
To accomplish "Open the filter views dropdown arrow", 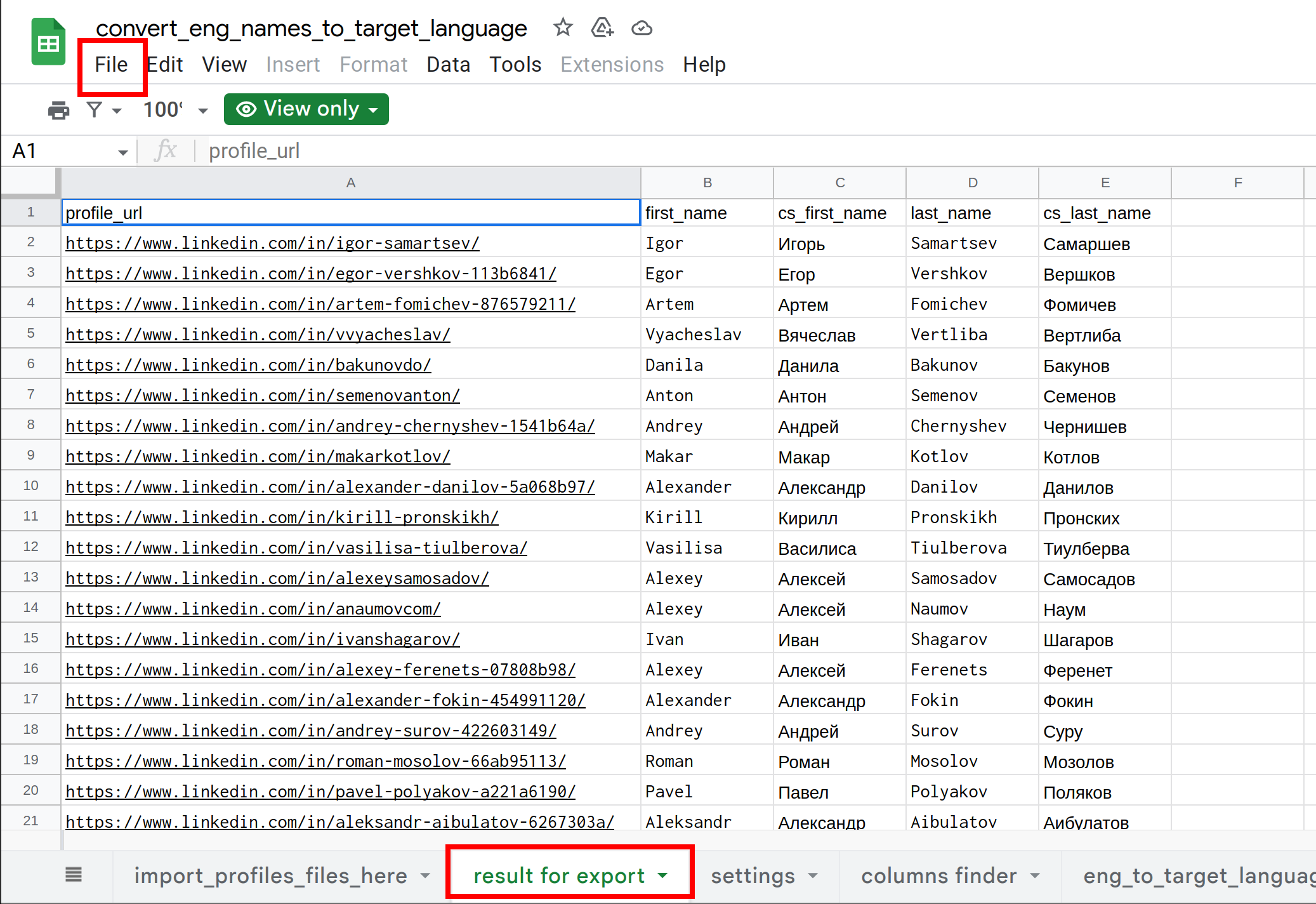I will tap(117, 110).
